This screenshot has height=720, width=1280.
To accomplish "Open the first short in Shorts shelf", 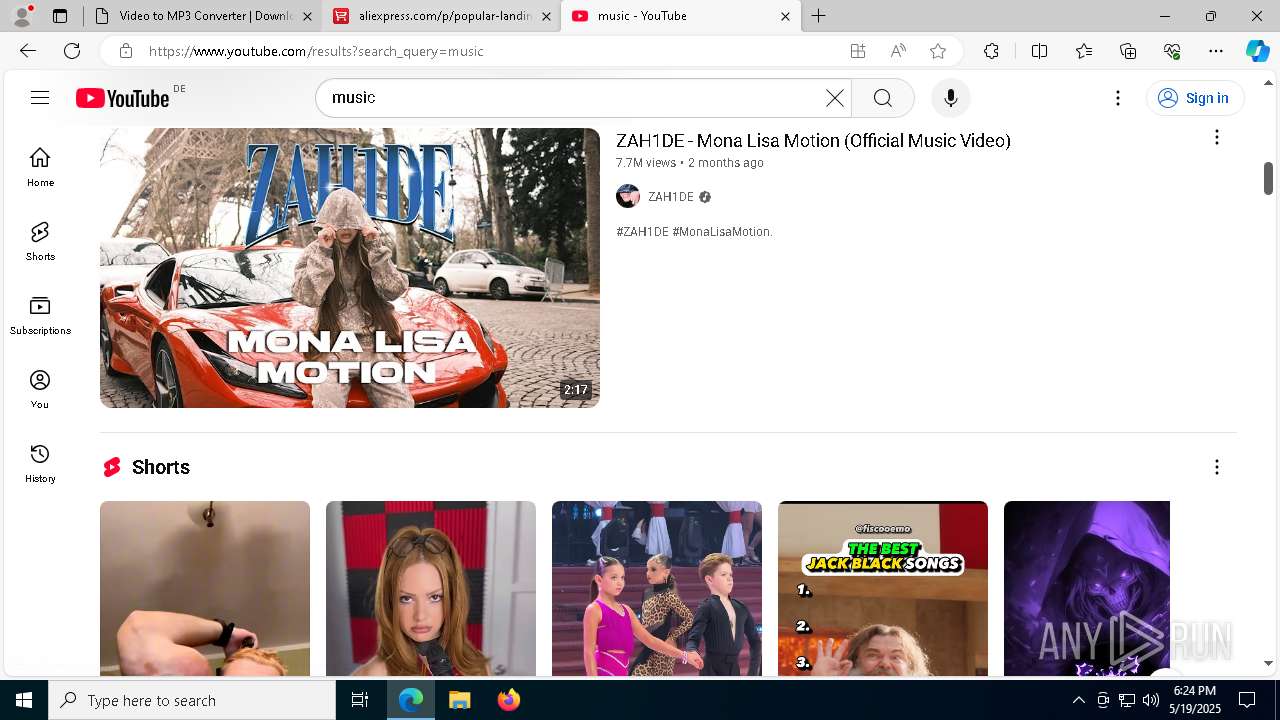I will tap(205, 588).
